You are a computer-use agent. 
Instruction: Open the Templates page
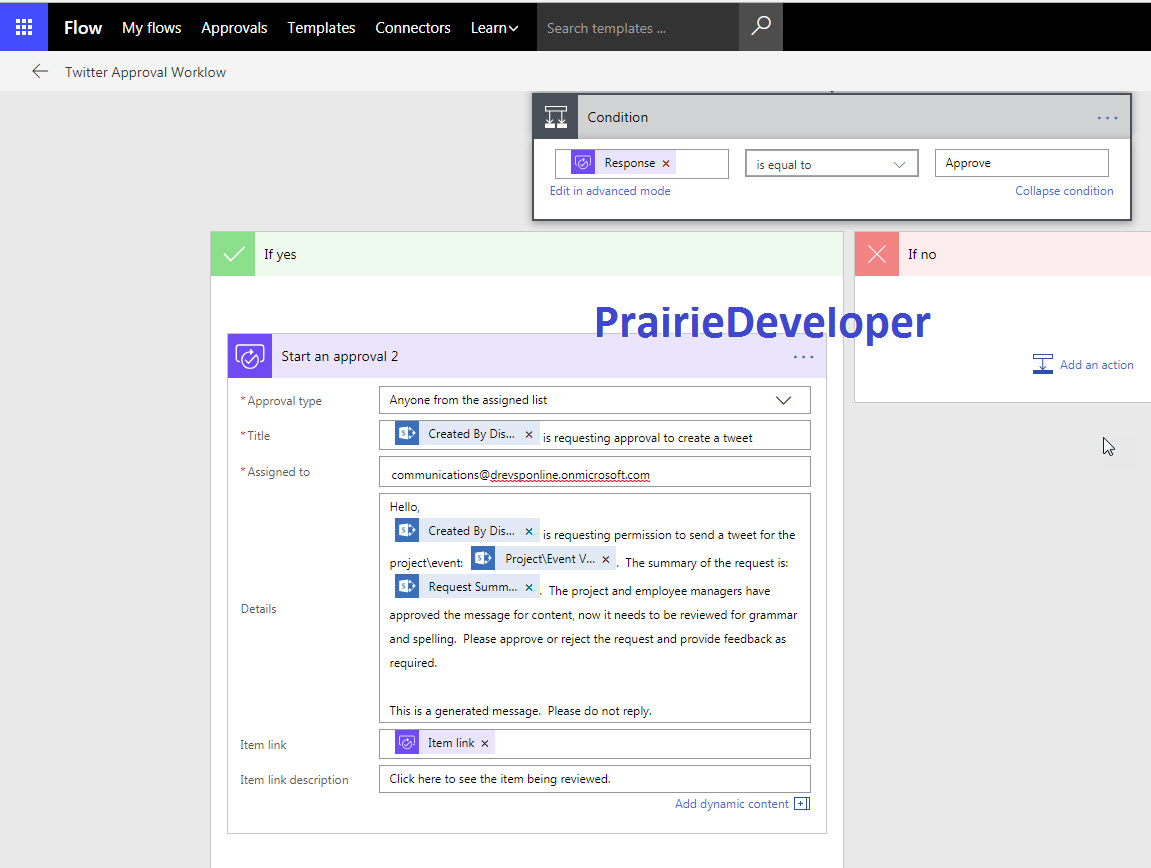[321, 28]
